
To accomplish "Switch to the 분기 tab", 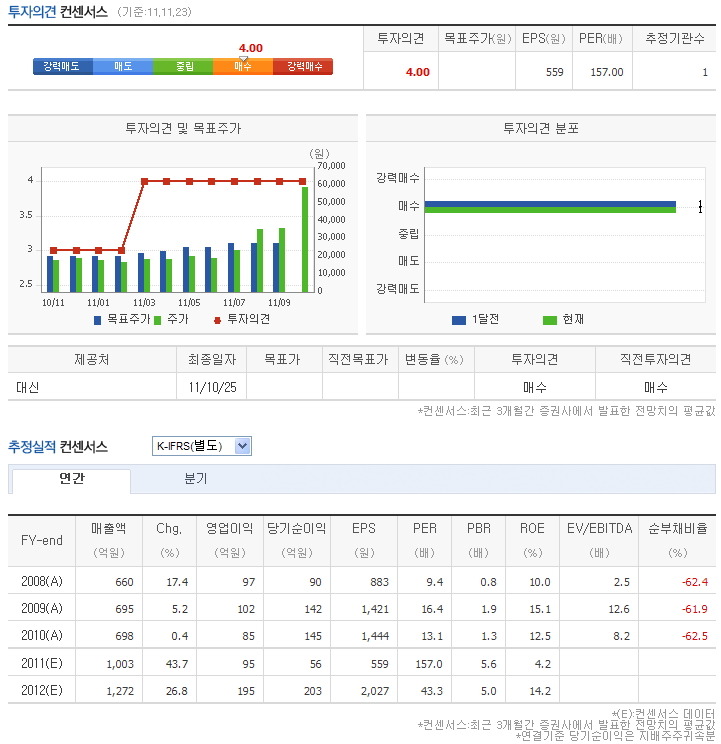I will 195,479.
